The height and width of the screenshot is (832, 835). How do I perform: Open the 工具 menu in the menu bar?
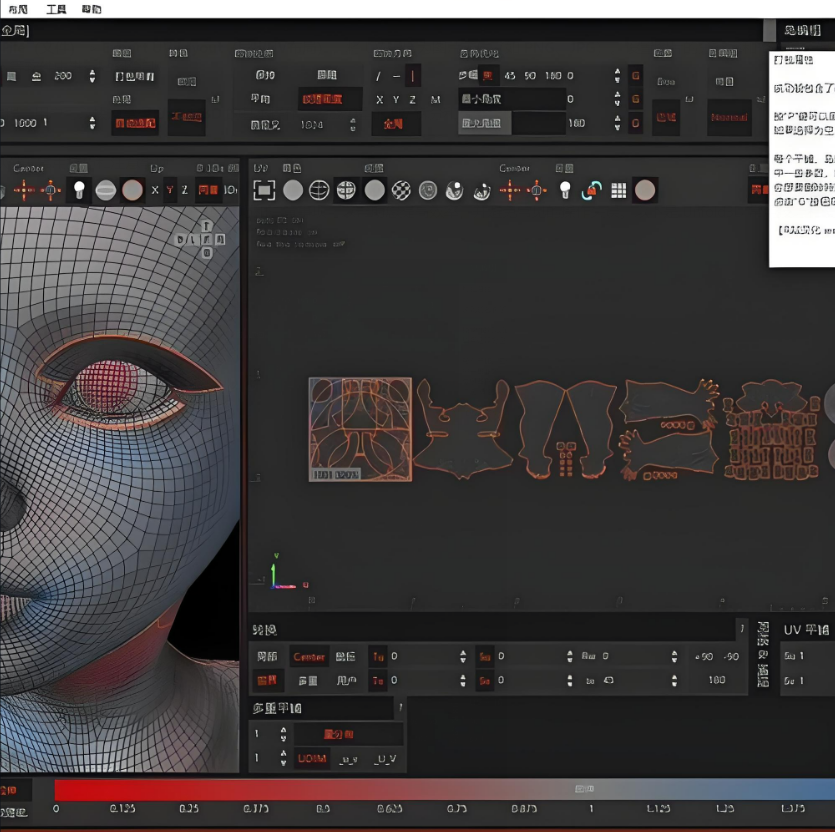(x=56, y=9)
